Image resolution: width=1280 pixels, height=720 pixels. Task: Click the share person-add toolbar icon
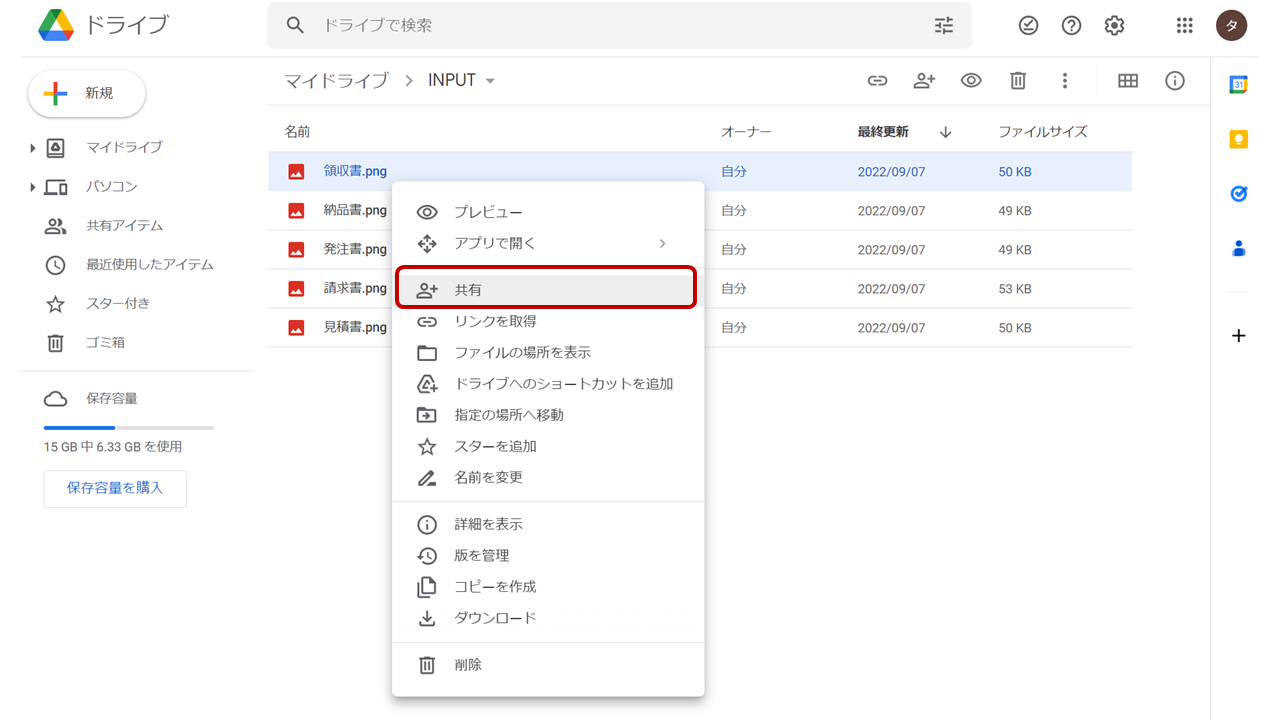click(x=924, y=81)
